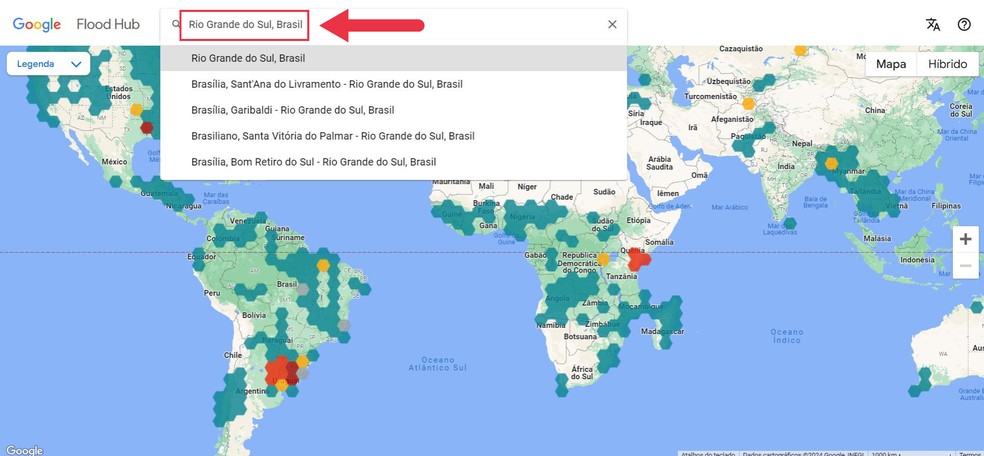Open the language translate icon
The width and height of the screenshot is (984, 456).
pos(933,24)
